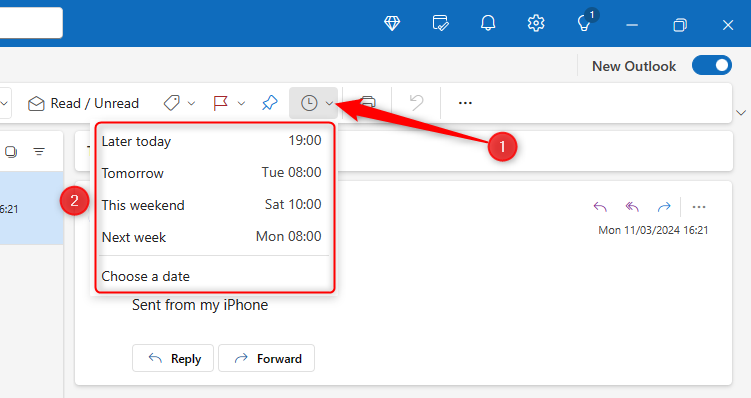Viewport: 751px width, 398px height.
Task: Open more message actions ellipsis
Action: click(699, 207)
